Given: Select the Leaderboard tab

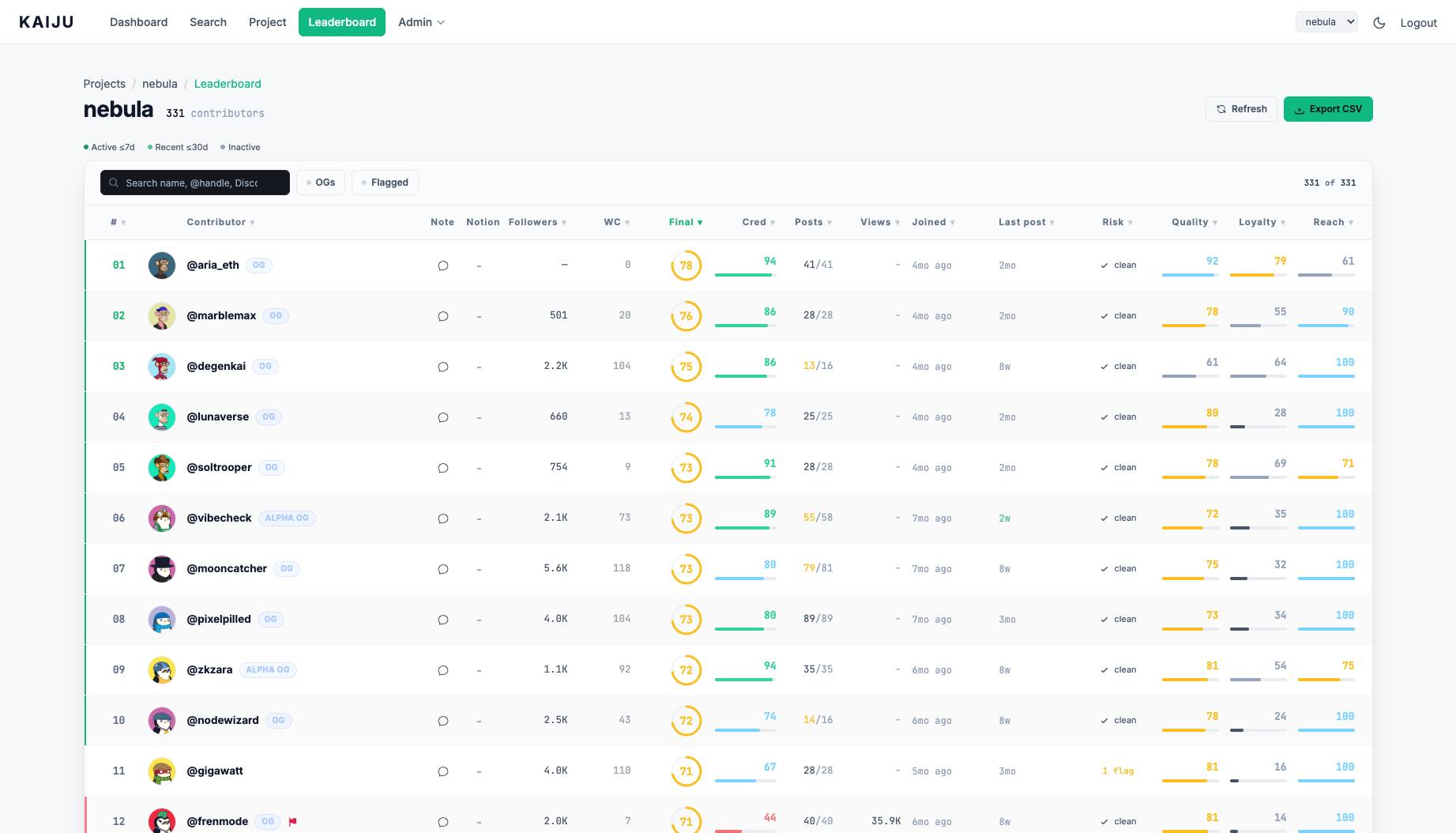Looking at the screenshot, I should (342, 22).
